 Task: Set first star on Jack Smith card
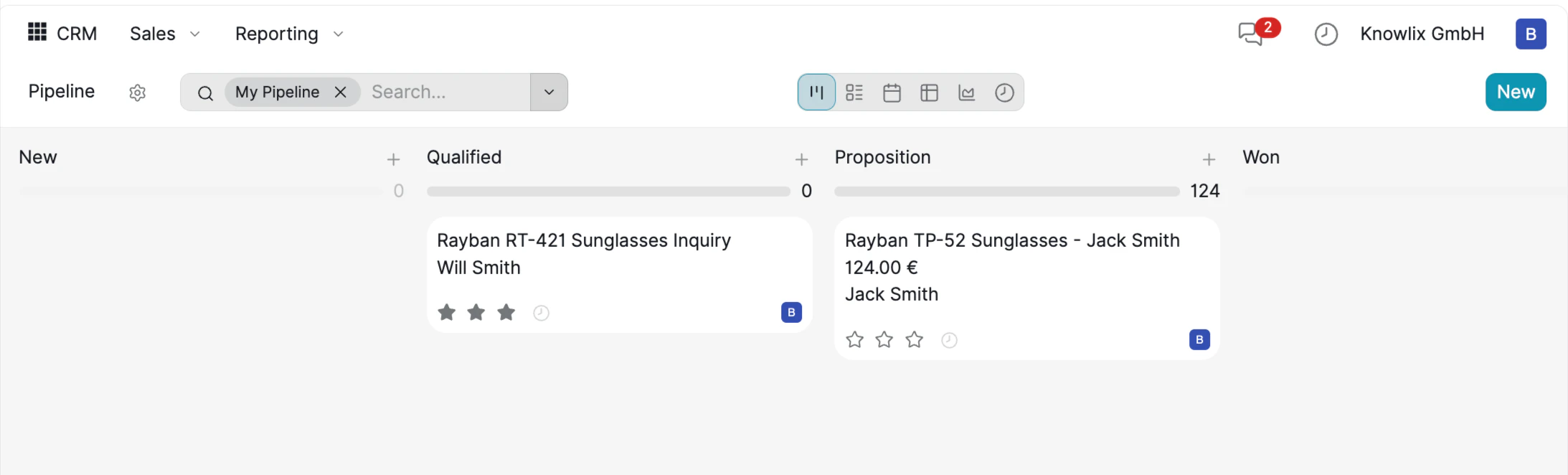[x=854, y=339]
